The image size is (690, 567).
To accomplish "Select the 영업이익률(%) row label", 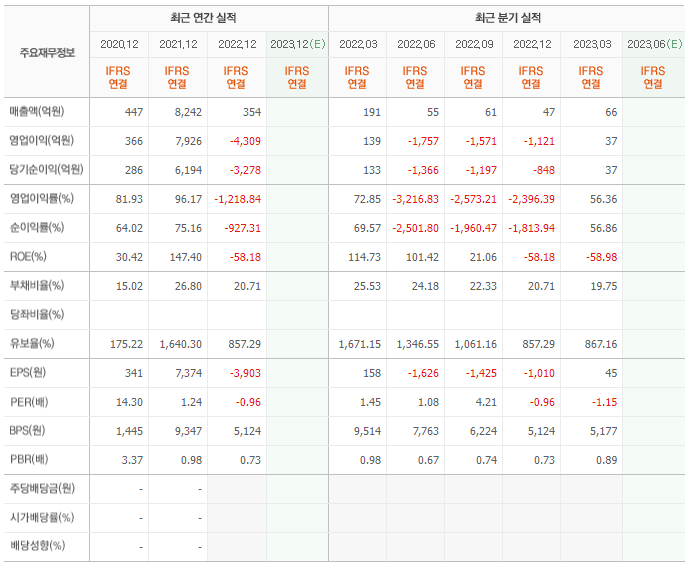I will (42, 199).
